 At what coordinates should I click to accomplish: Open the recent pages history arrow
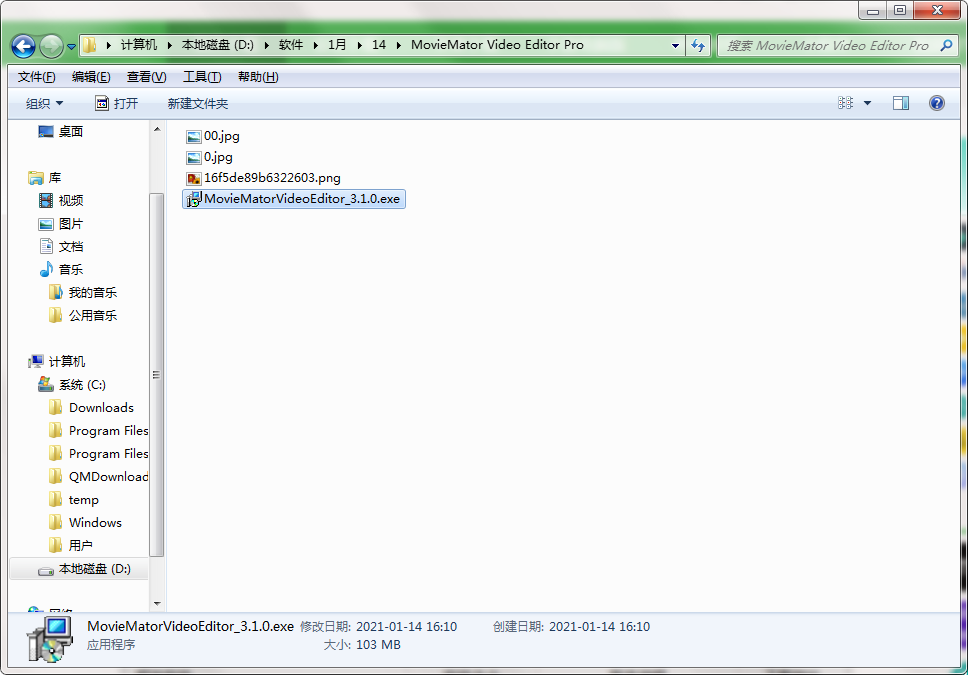tap(72, 46)
